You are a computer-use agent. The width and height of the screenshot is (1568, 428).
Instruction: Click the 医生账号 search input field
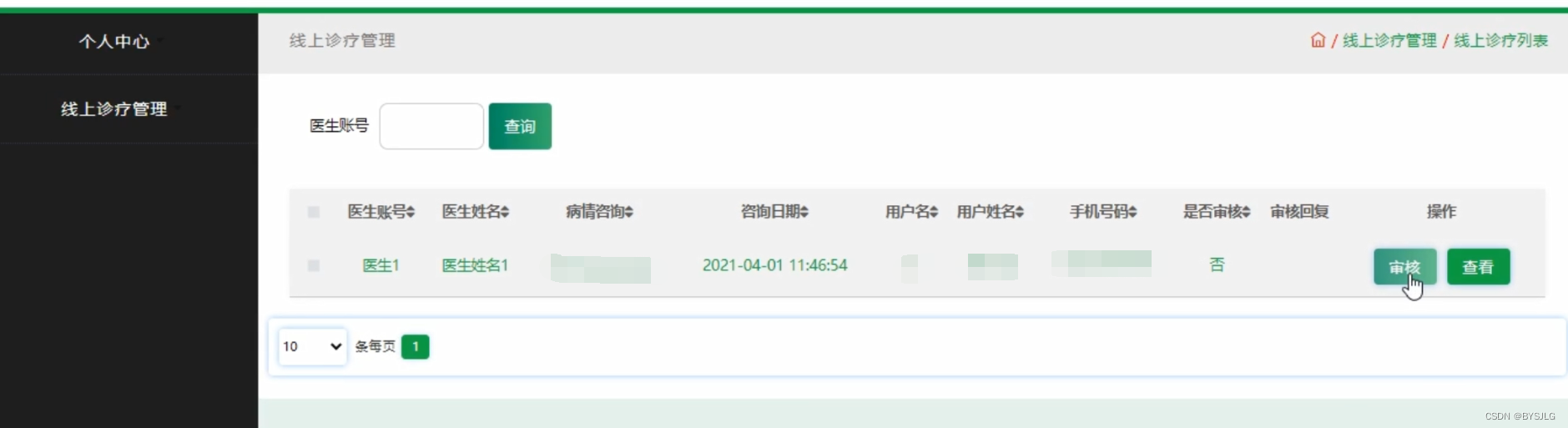[x=431, y=126]
